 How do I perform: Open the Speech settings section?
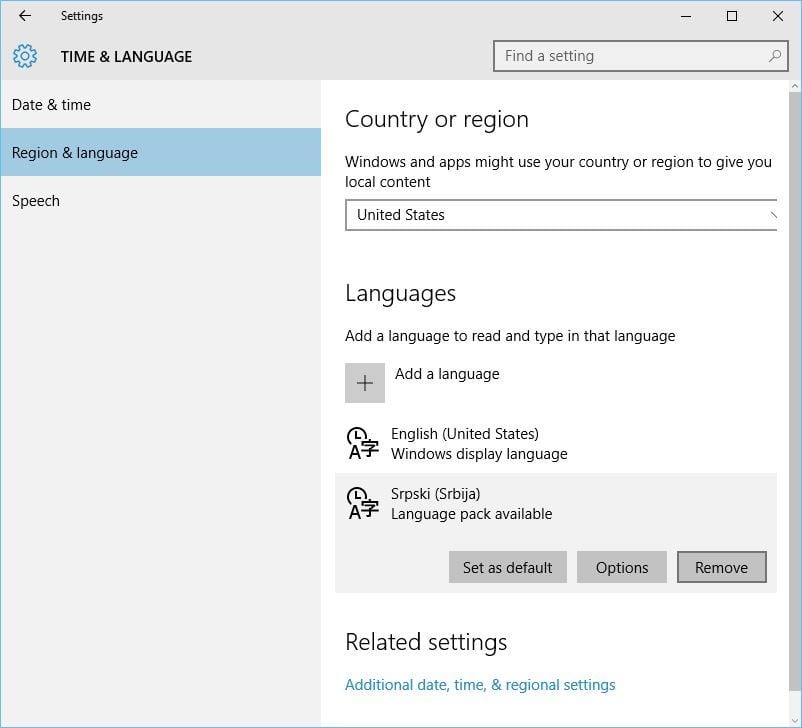tap(161, 201)
